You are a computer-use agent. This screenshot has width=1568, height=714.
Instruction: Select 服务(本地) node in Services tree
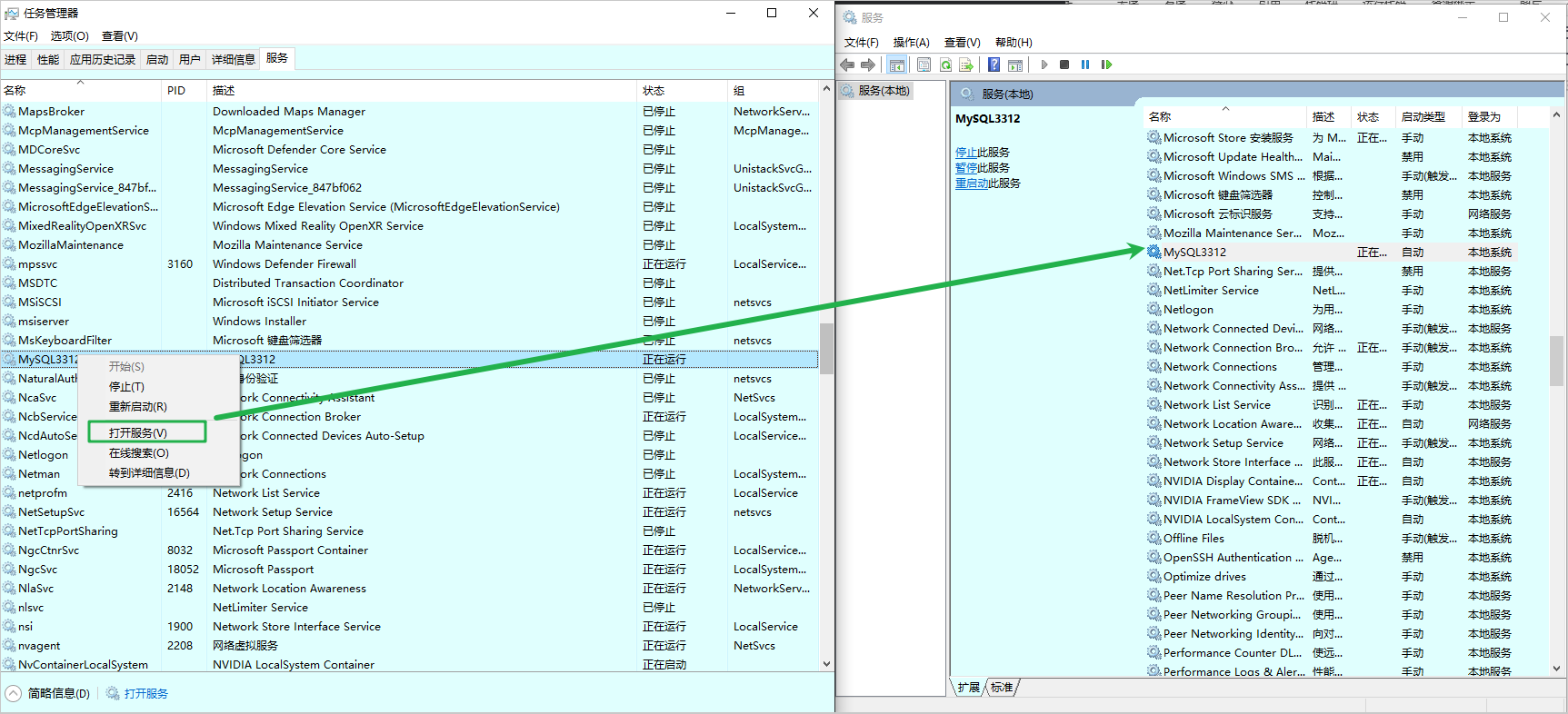(x=876, y=91)
